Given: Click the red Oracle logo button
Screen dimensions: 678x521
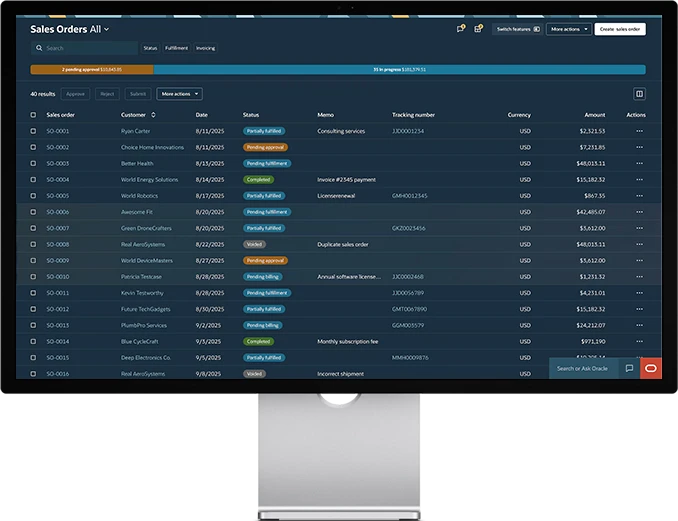Looking at the screenshot, I should pyautogui.click(x=651, y=368).
